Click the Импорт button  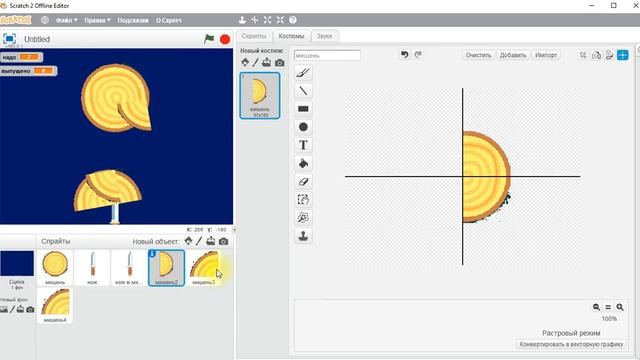546,55
